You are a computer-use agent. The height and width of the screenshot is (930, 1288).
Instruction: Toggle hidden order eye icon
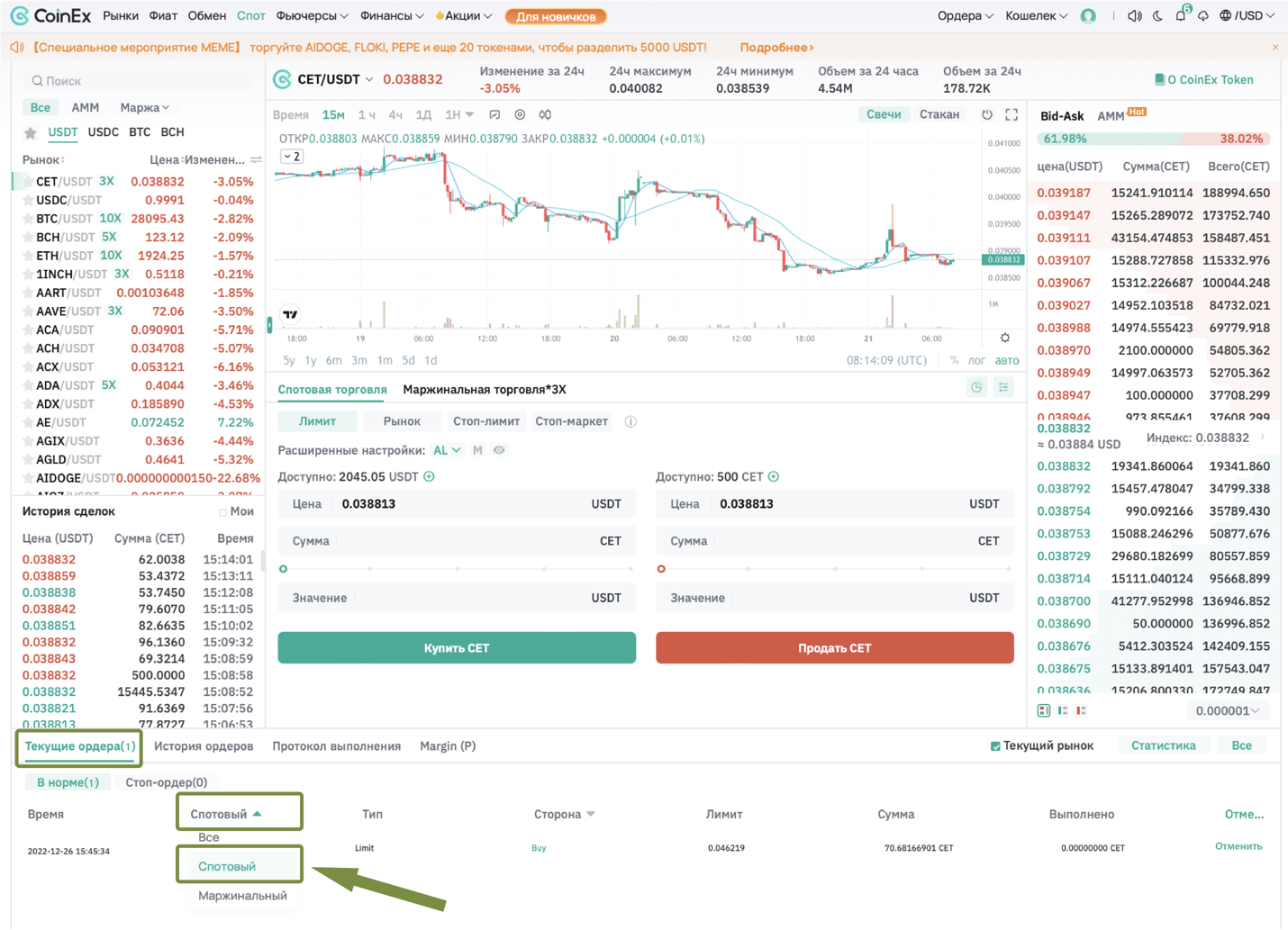click(x=499, y=450)
